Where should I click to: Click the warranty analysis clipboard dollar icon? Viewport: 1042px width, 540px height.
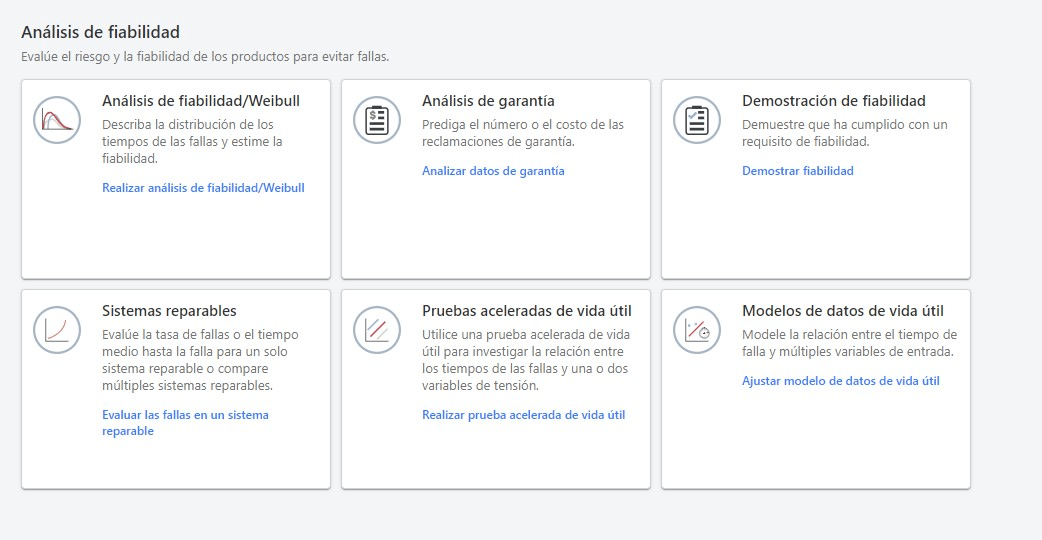(x=377, y=120)
